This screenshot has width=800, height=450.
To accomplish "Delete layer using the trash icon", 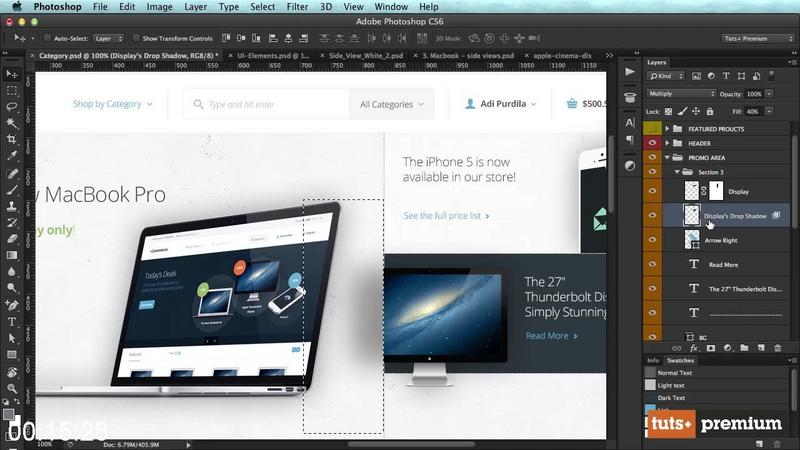I will [778, 348].
